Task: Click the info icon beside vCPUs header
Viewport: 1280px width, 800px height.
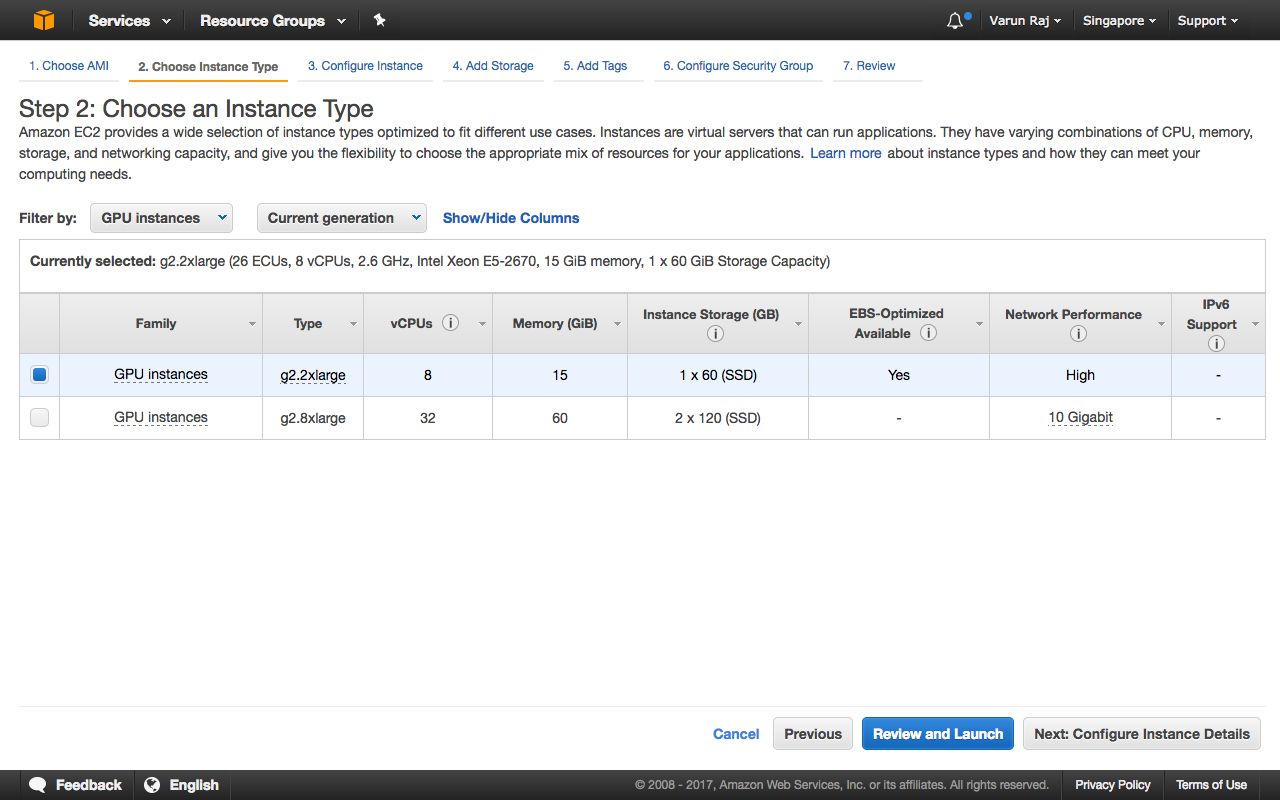Action: pos(450,323)
